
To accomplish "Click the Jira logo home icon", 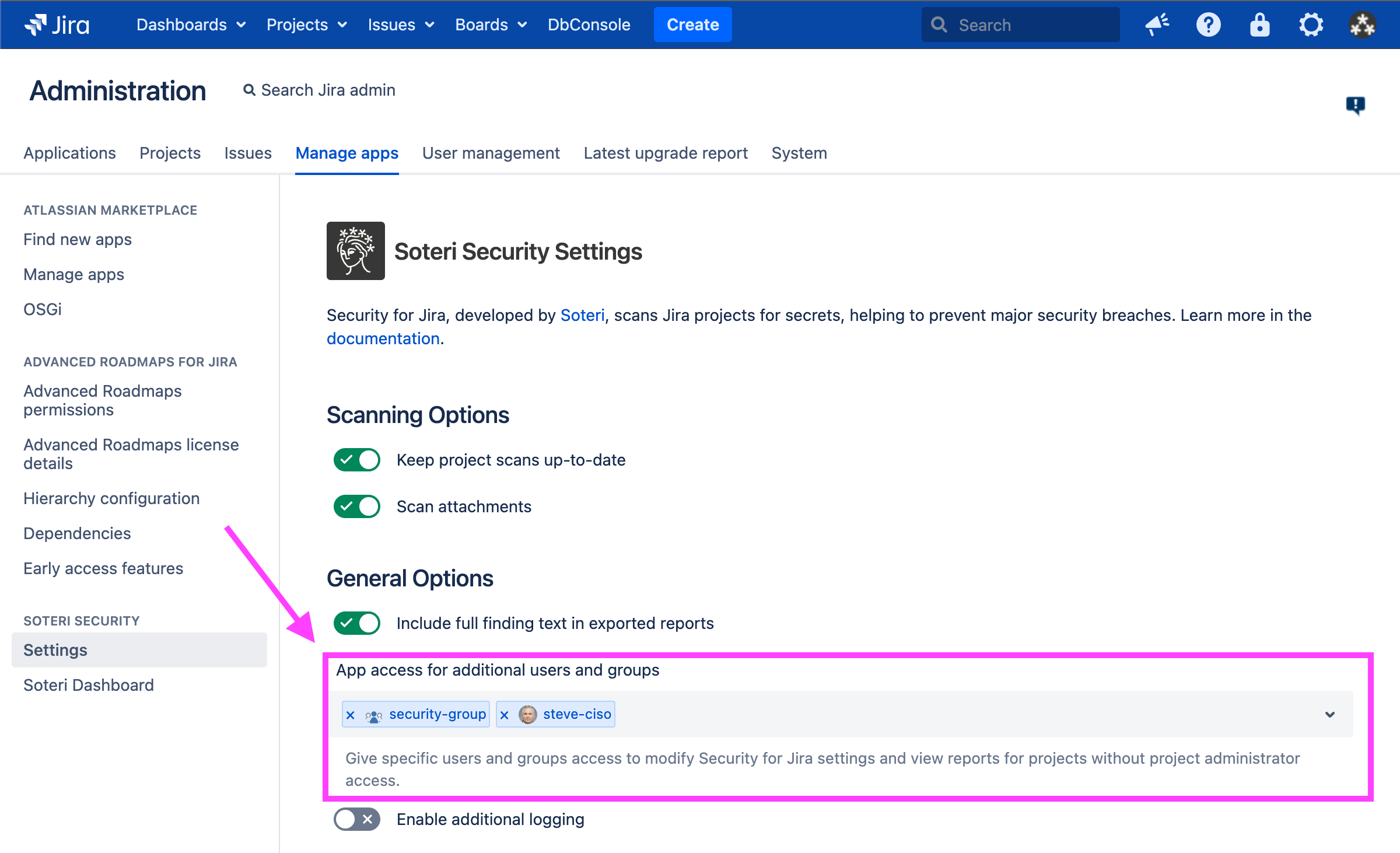I will pyautogui.click(x=57, y=25).
